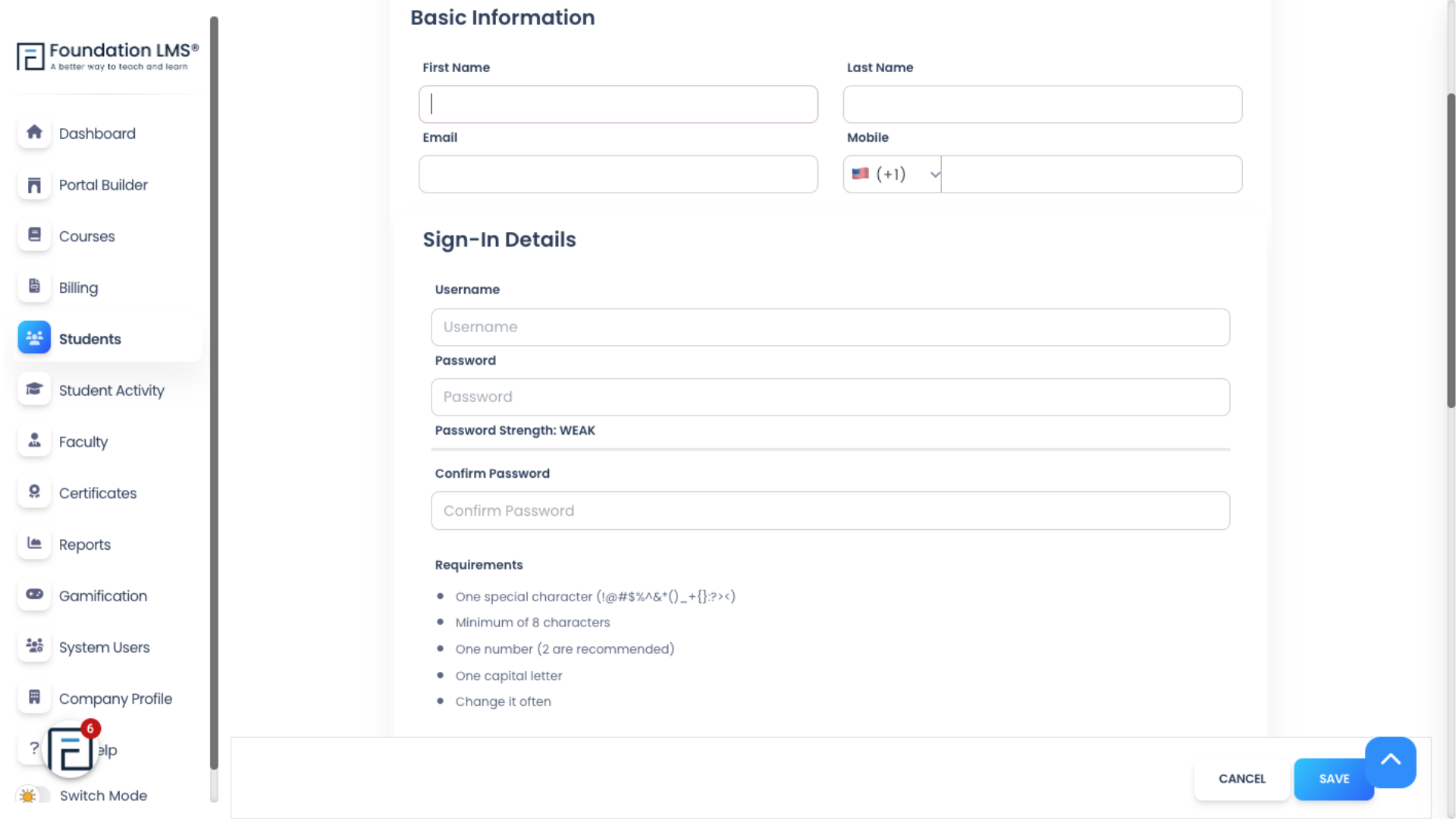Open Student Activity panel
This screenshot has height=819, width=1456.
coord(112,390)
